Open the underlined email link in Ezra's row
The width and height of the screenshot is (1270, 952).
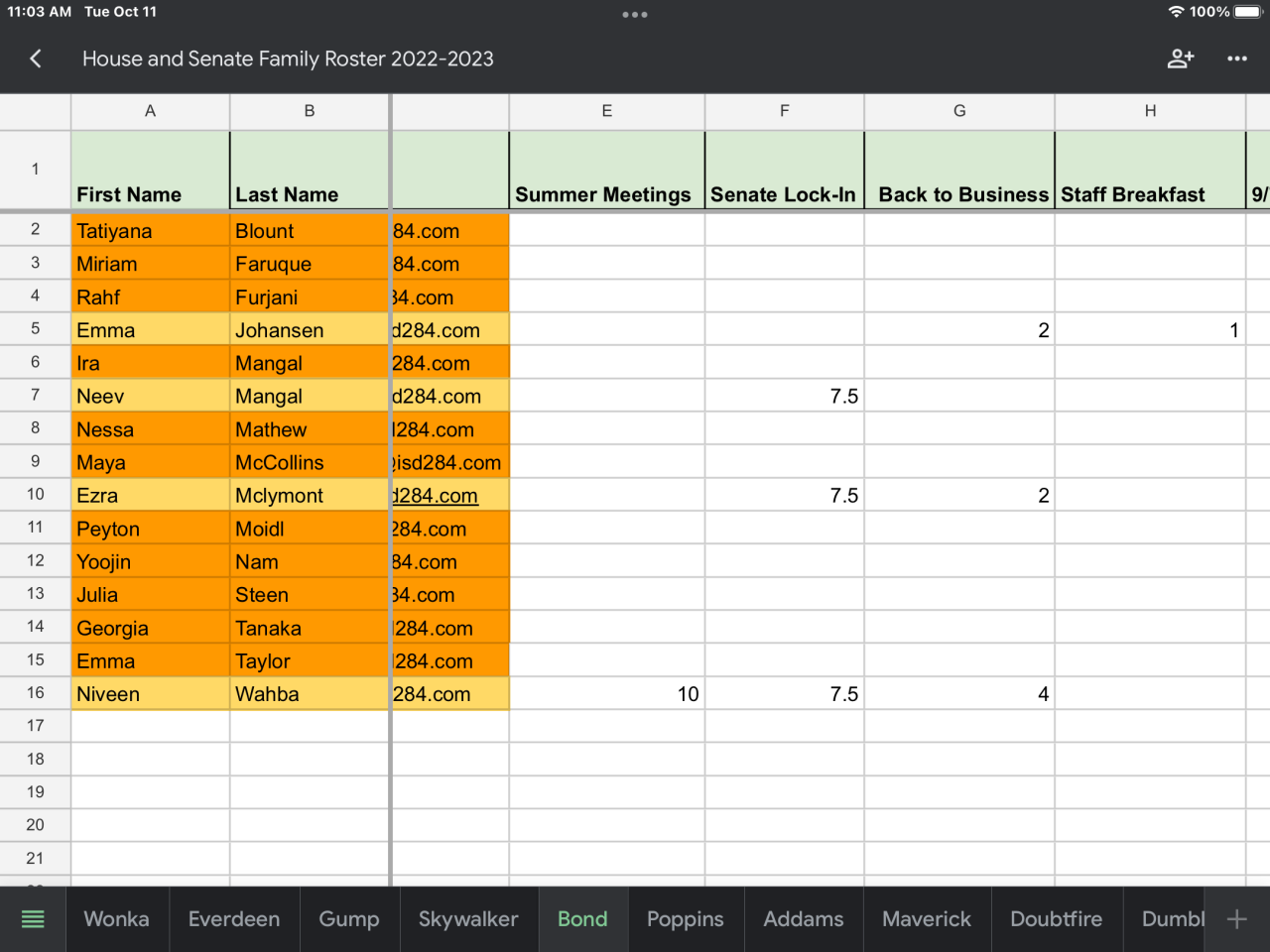pyautogui.click(x=436, y=495)
